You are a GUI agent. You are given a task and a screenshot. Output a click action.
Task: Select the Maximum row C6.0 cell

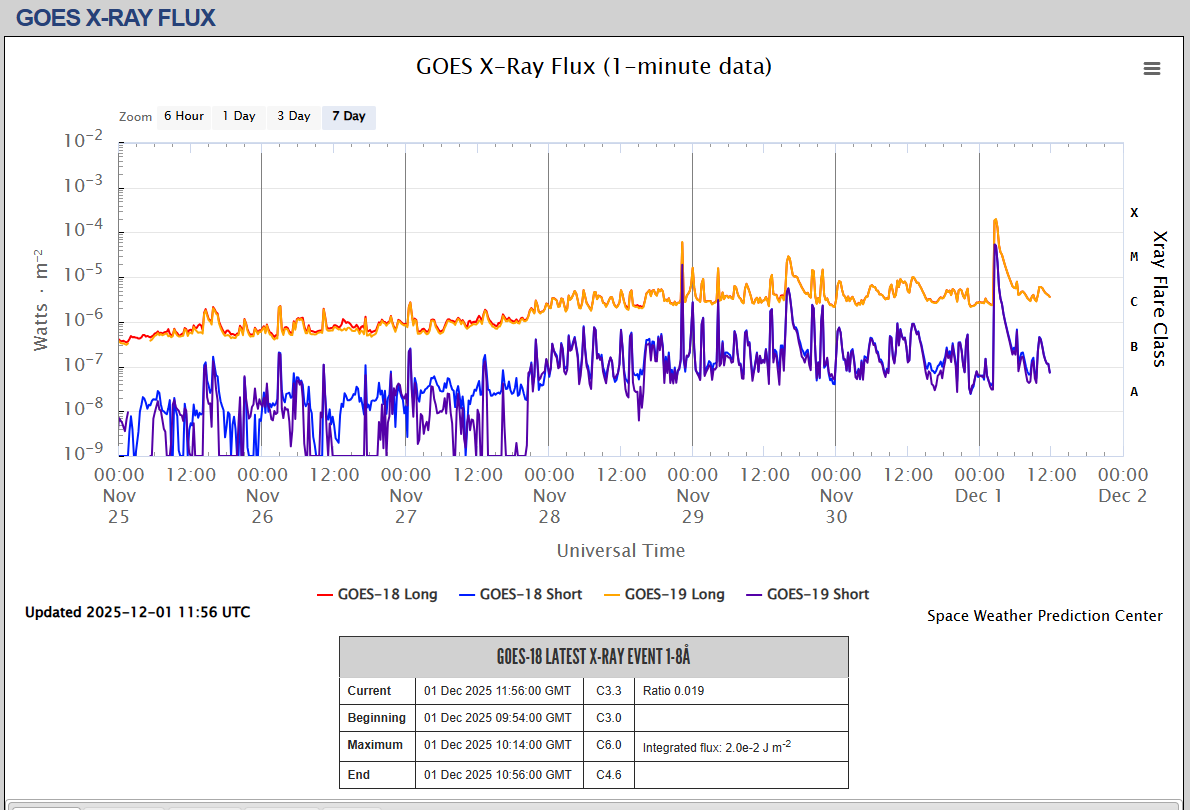point(609,745)
